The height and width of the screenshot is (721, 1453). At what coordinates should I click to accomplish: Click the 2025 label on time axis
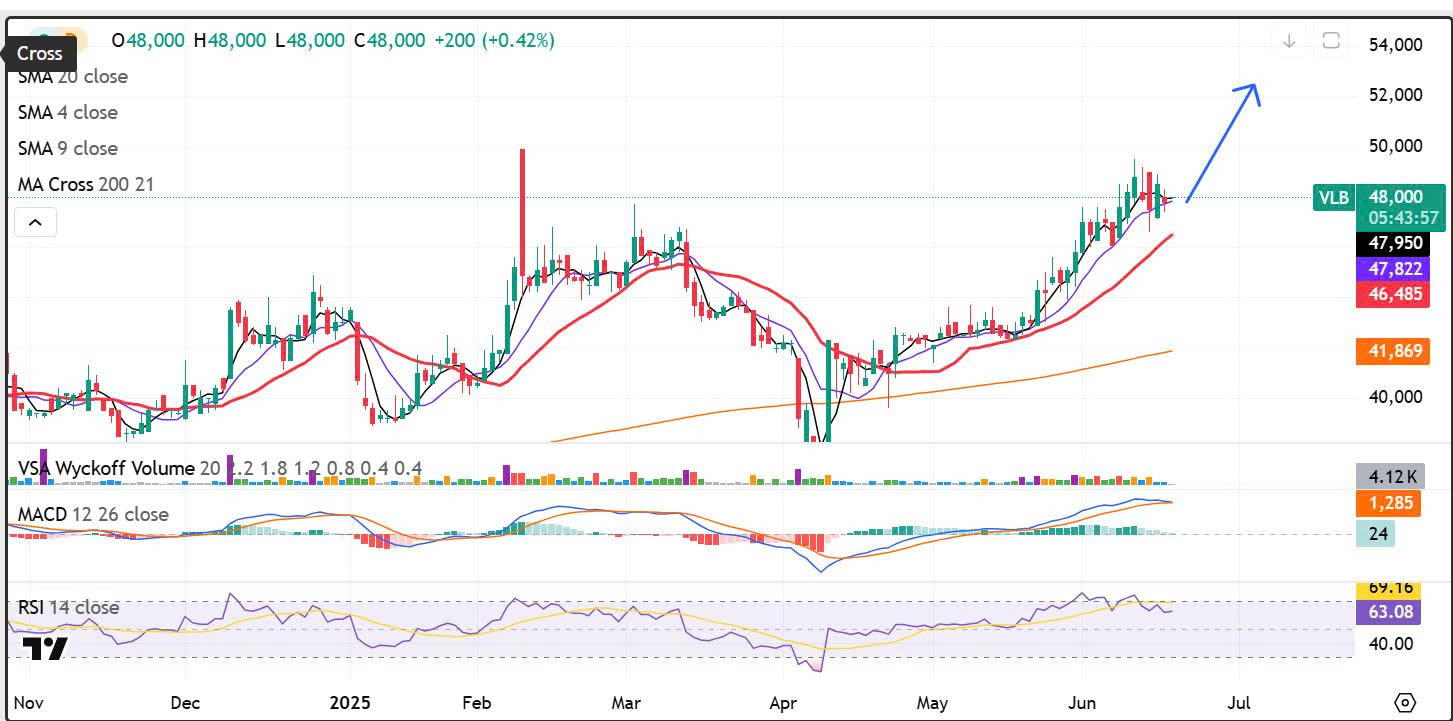click(350, 702)
